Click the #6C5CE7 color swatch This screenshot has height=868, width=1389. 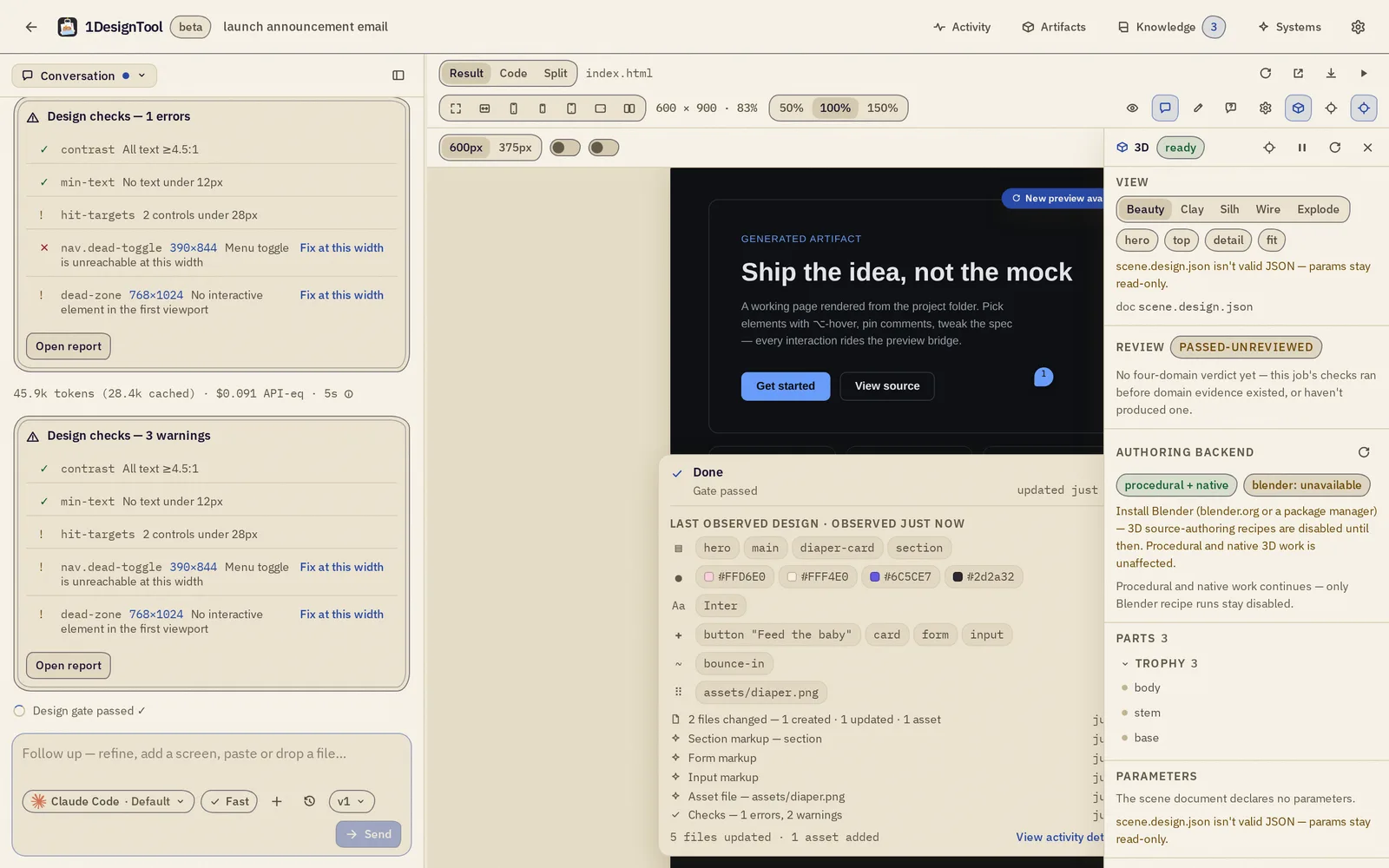[900, 576]
